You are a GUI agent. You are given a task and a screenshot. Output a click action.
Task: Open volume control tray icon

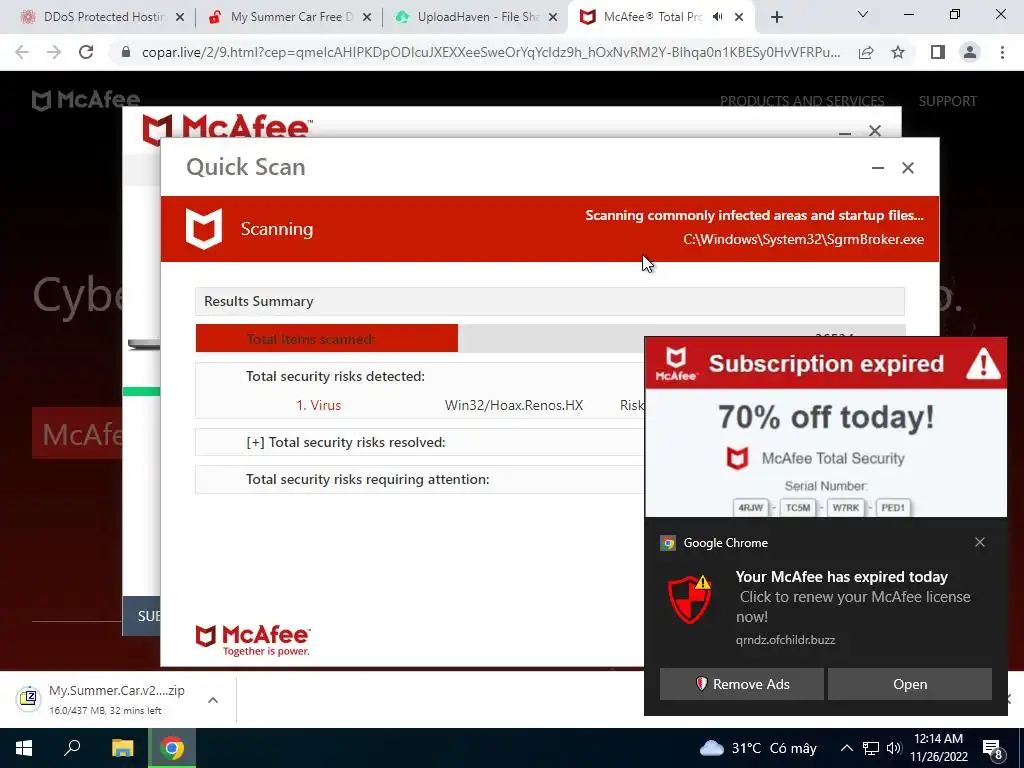point(894,748)
